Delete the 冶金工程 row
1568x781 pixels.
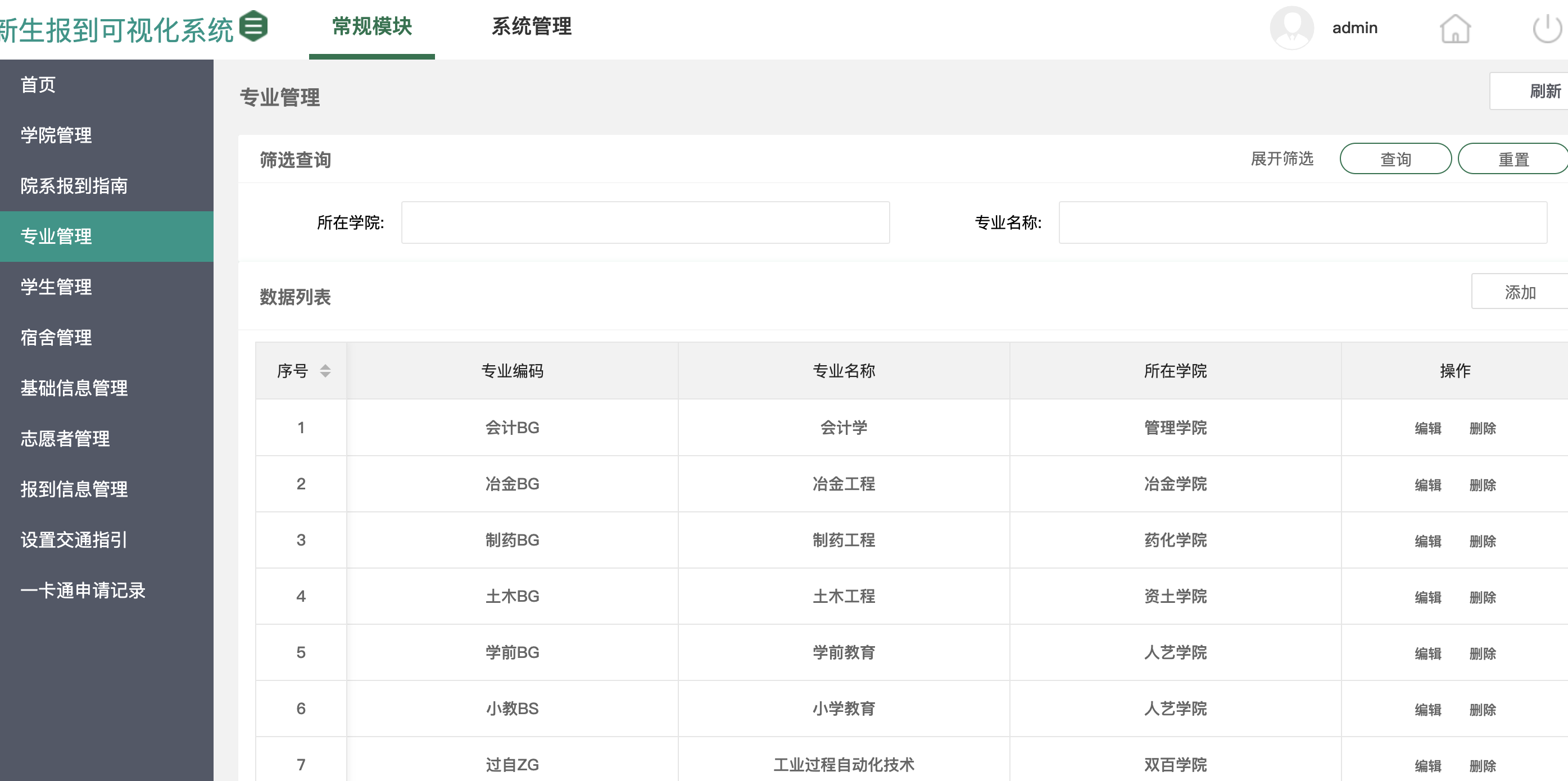1482,484
